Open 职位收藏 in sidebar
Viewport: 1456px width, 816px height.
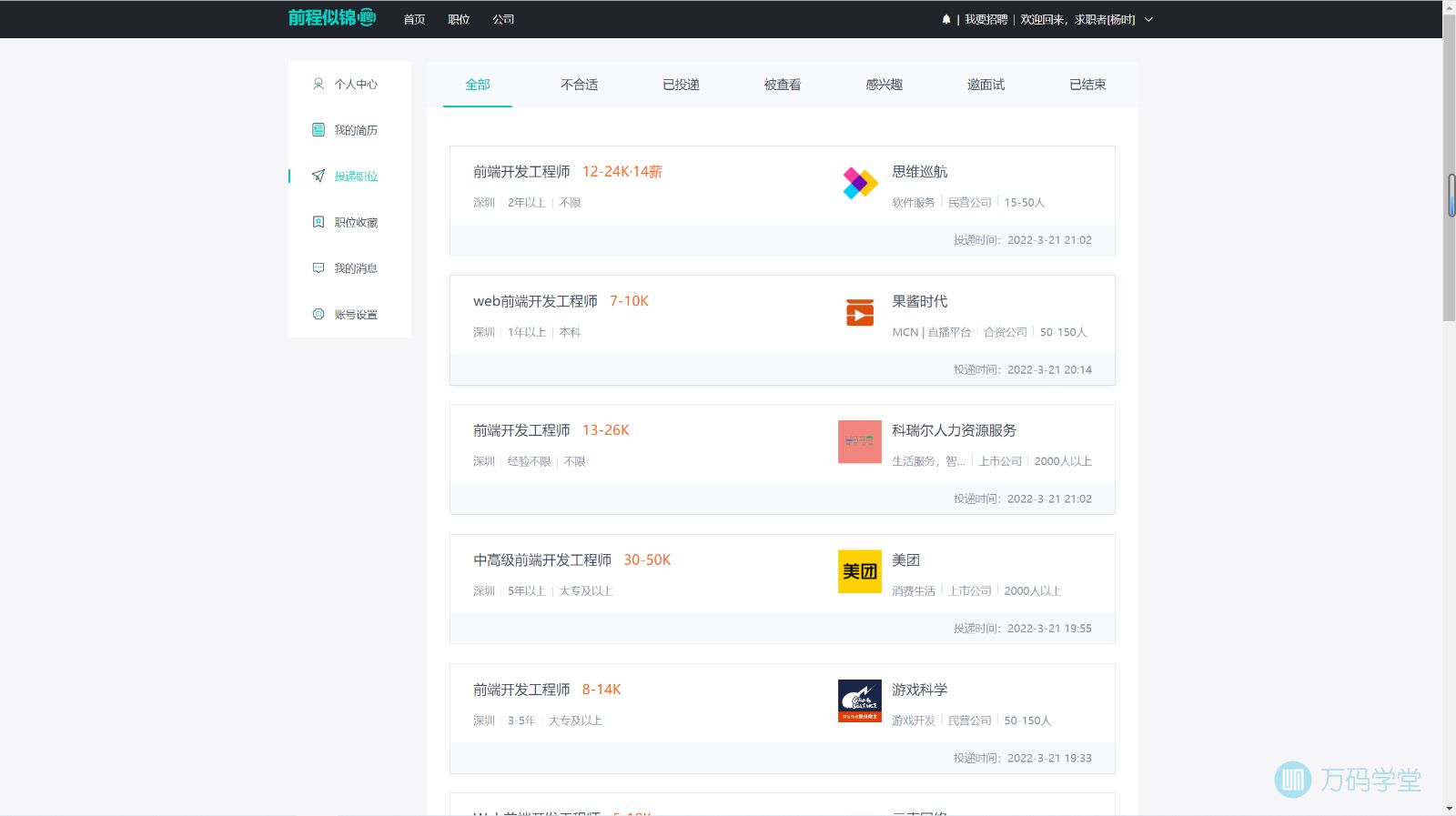pyautogui.click(x=356, y=222)
